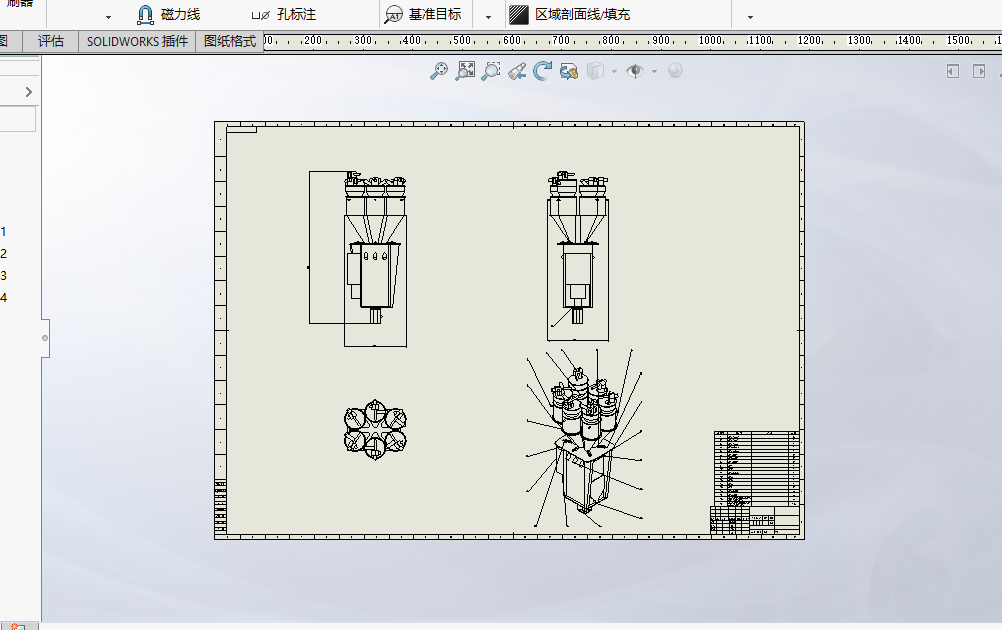The image size is (1002, 630).
Task: Select the Area Hatch/Fill (区域剖面线/填充) tool
Action: (570, 14)
